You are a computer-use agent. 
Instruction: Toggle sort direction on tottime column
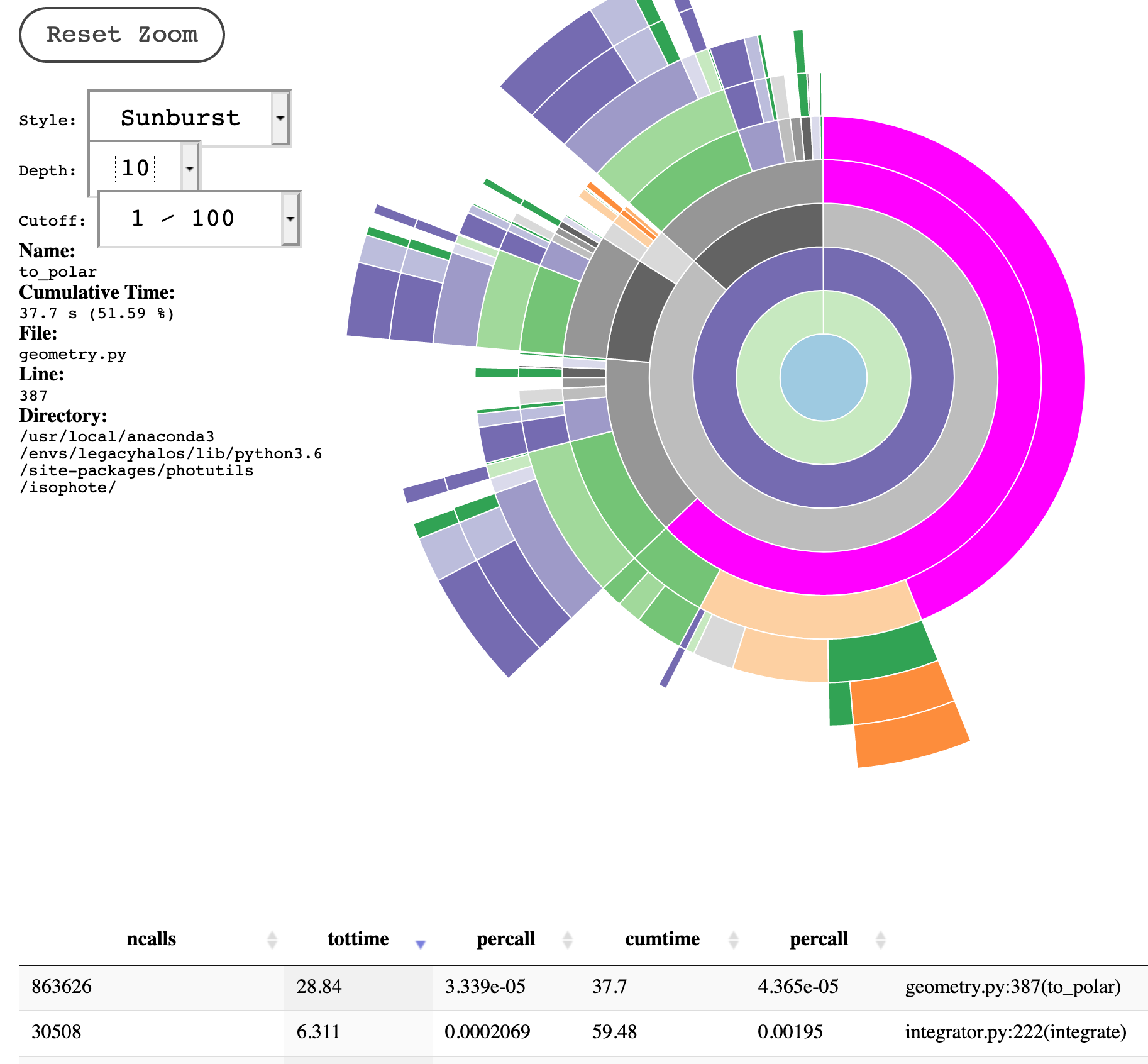point(420,943)
